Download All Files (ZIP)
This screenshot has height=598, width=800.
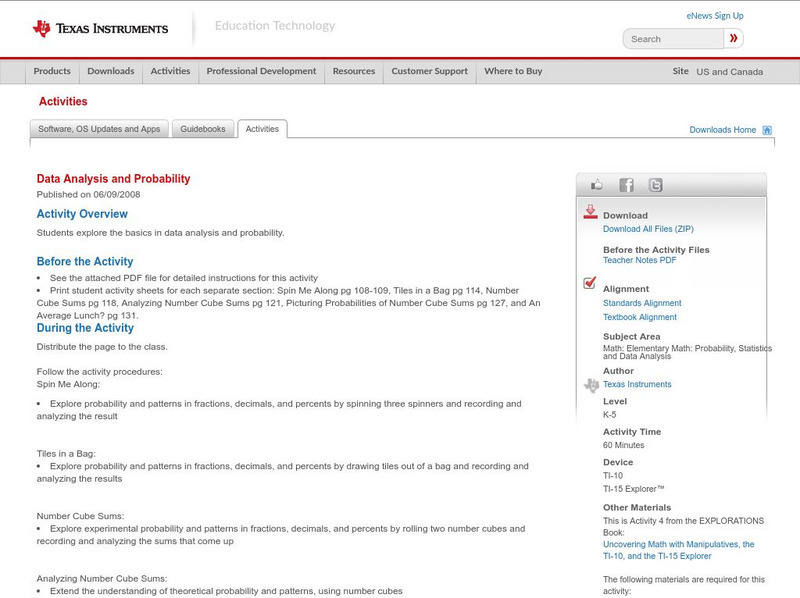(647, 226)
